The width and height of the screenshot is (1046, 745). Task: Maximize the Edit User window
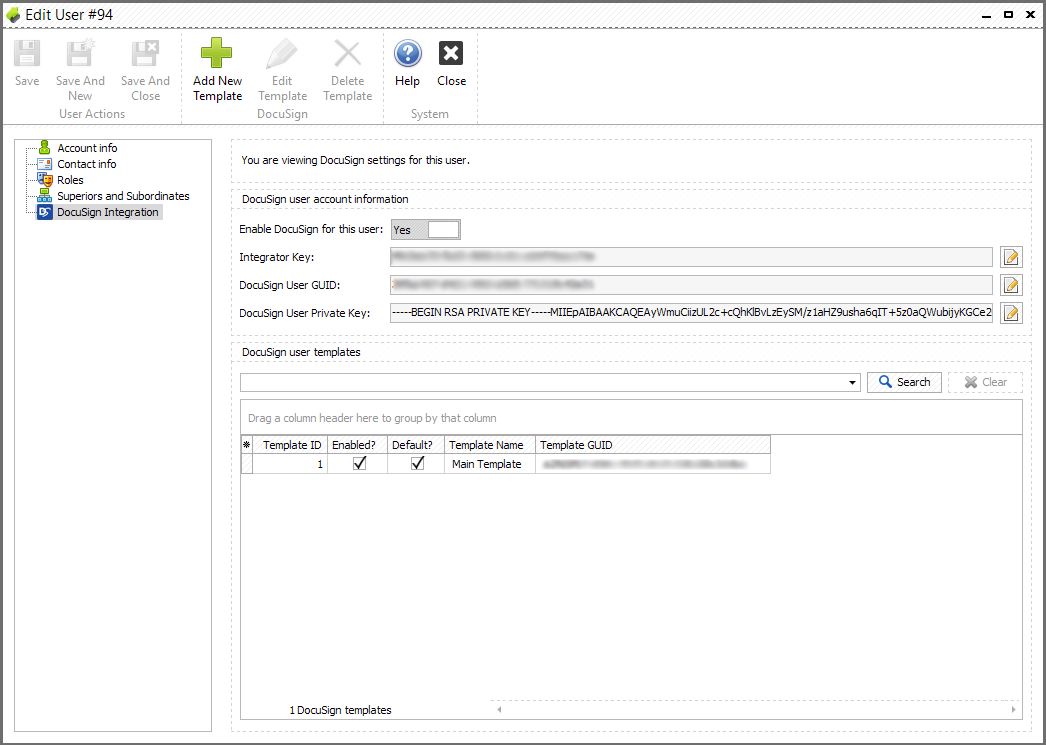coord(1009,15)
